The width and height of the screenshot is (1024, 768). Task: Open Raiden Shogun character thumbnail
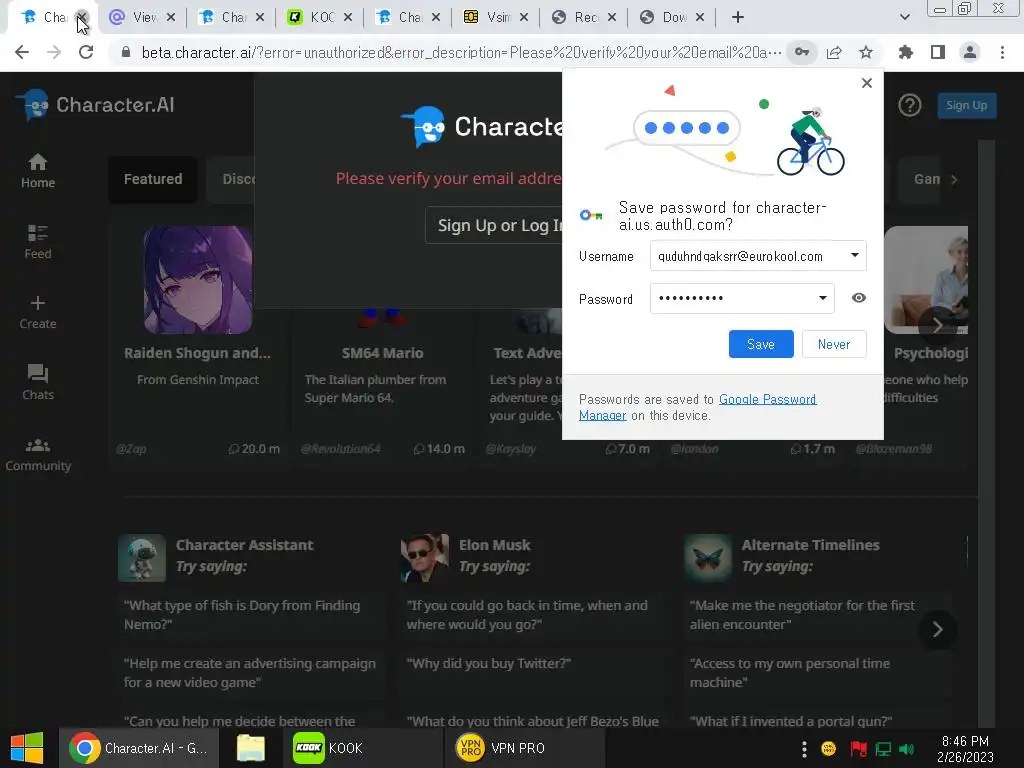(x=198, y=280)
